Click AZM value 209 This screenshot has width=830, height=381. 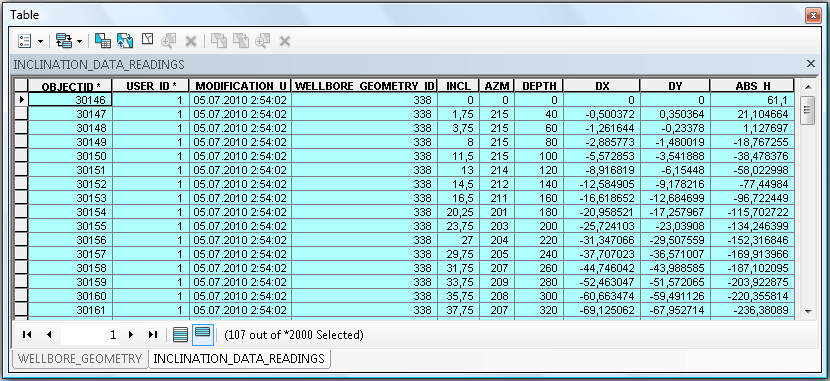point(497,282)
